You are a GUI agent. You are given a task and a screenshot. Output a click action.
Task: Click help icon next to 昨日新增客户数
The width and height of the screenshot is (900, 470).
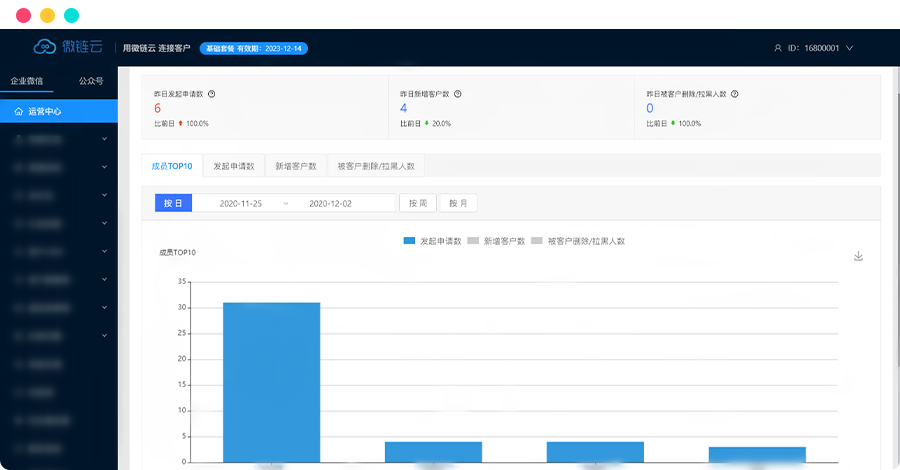[x=457, y=94]
